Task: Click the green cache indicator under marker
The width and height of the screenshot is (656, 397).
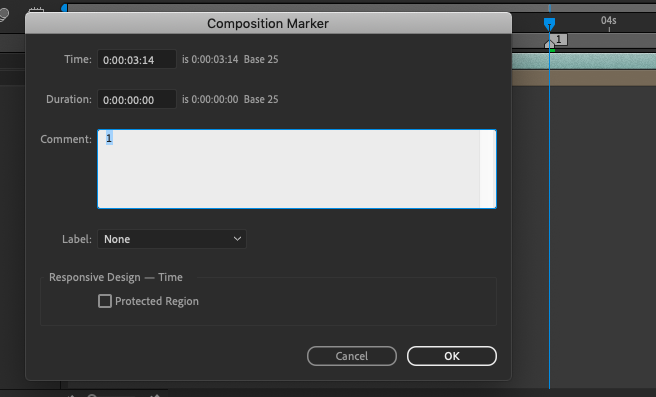Action: pos(552,51)
